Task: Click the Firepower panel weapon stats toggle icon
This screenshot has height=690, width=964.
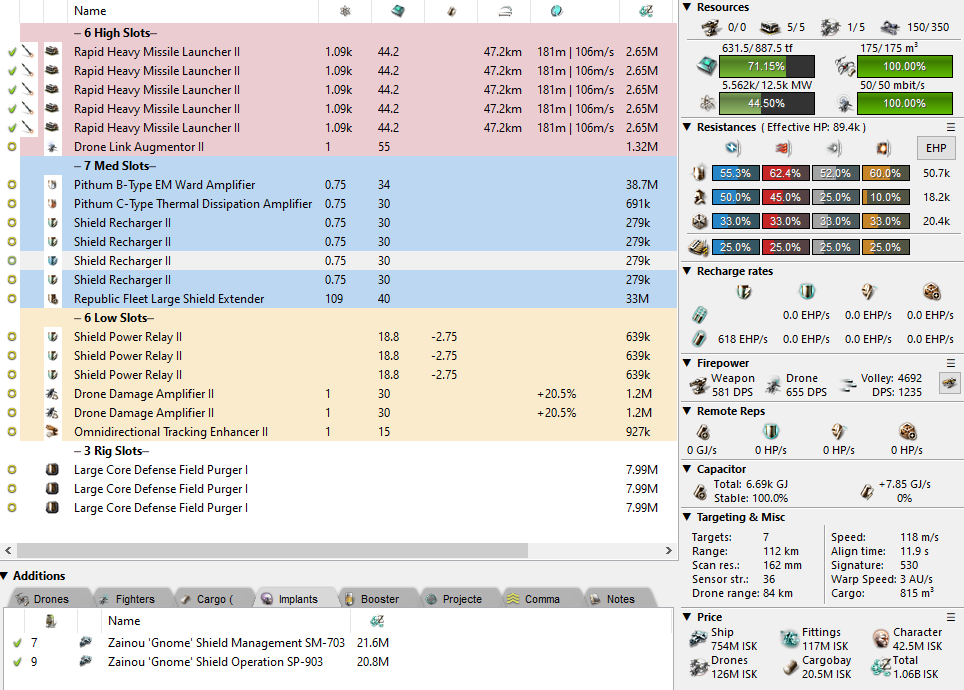Action: click(946, 381)
